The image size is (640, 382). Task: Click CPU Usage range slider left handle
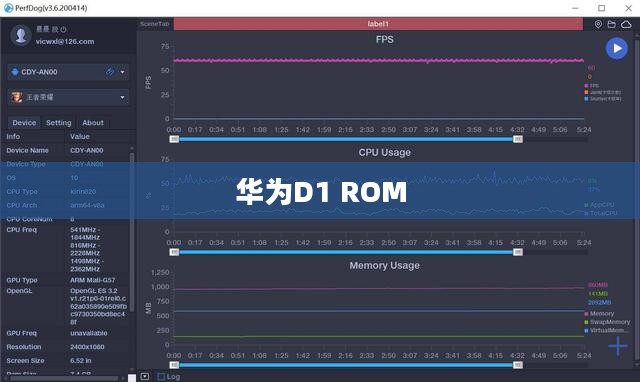pyautogui.click(x=174, y=252)
